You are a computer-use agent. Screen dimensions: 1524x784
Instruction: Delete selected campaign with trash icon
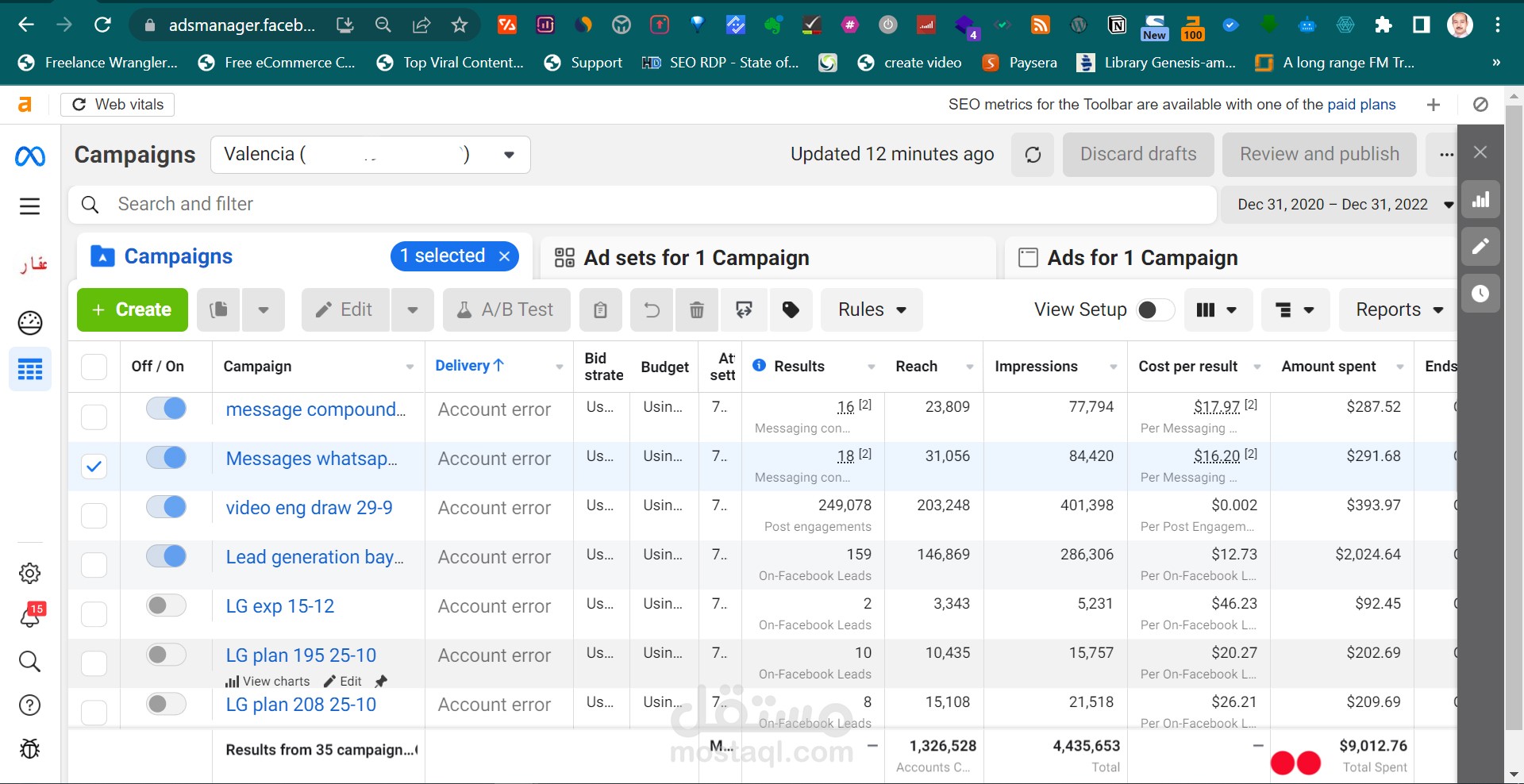(696, 309)
